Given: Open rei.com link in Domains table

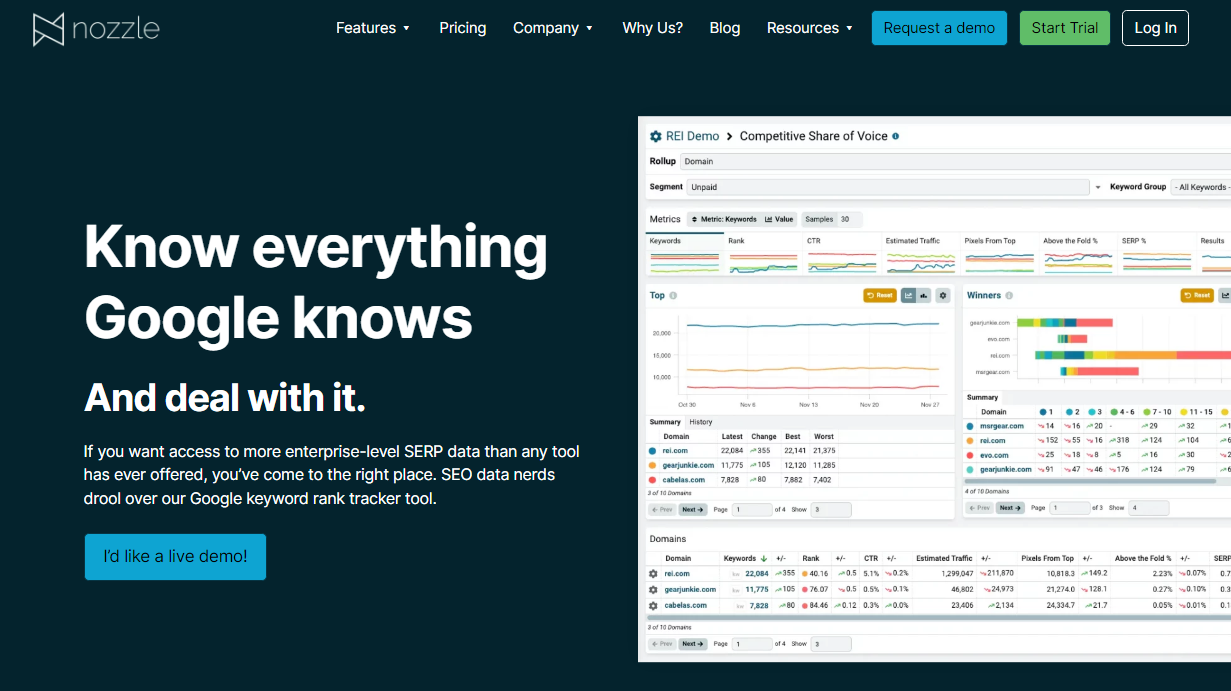Looking at the screenshot, I should (x=677, y=574).
